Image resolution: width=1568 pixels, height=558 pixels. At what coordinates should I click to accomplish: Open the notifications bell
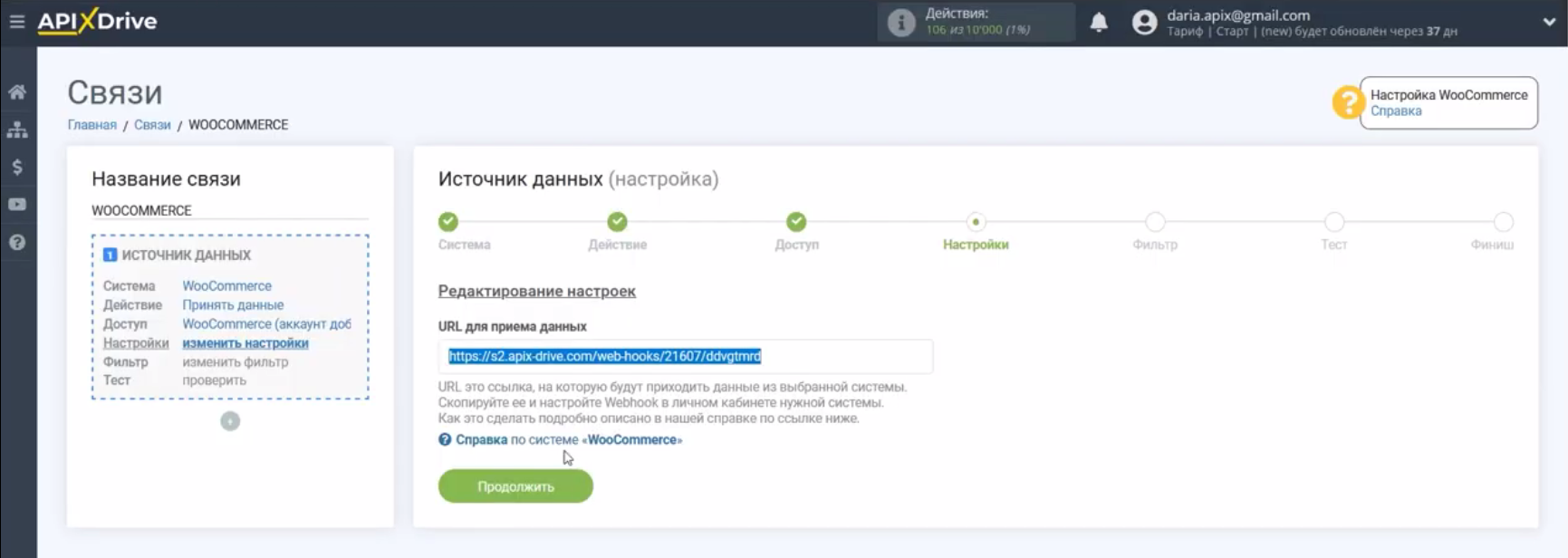click(1099, 23)
